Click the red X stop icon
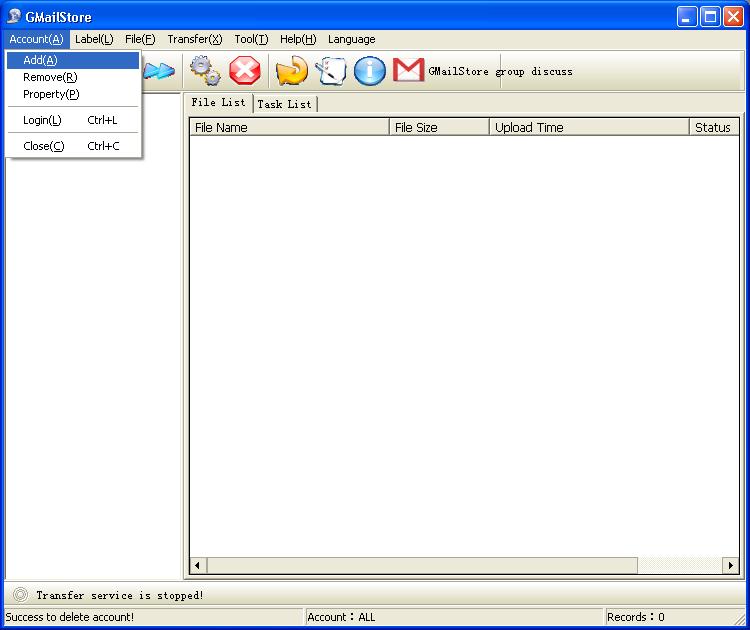750x630 pixels. [x=245, y=70]
